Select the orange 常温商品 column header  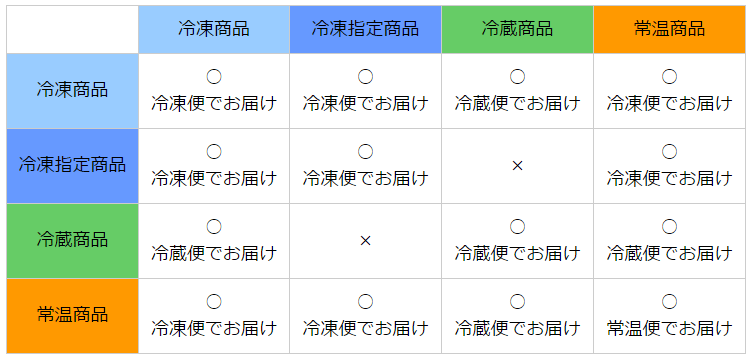coord(670,29)
